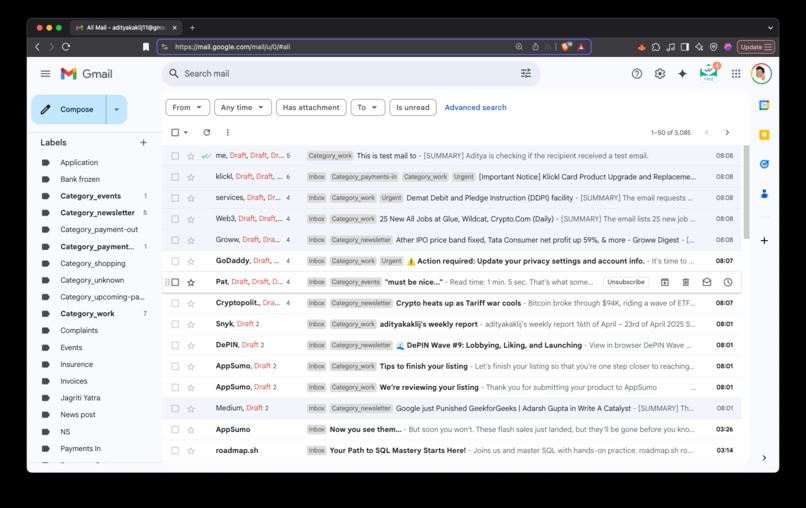Image resolution: width=806 pixels, height=508 pixels.
Task: Open Contacts side panel icon
Action: pyautogui.click(x=764, y=194)
